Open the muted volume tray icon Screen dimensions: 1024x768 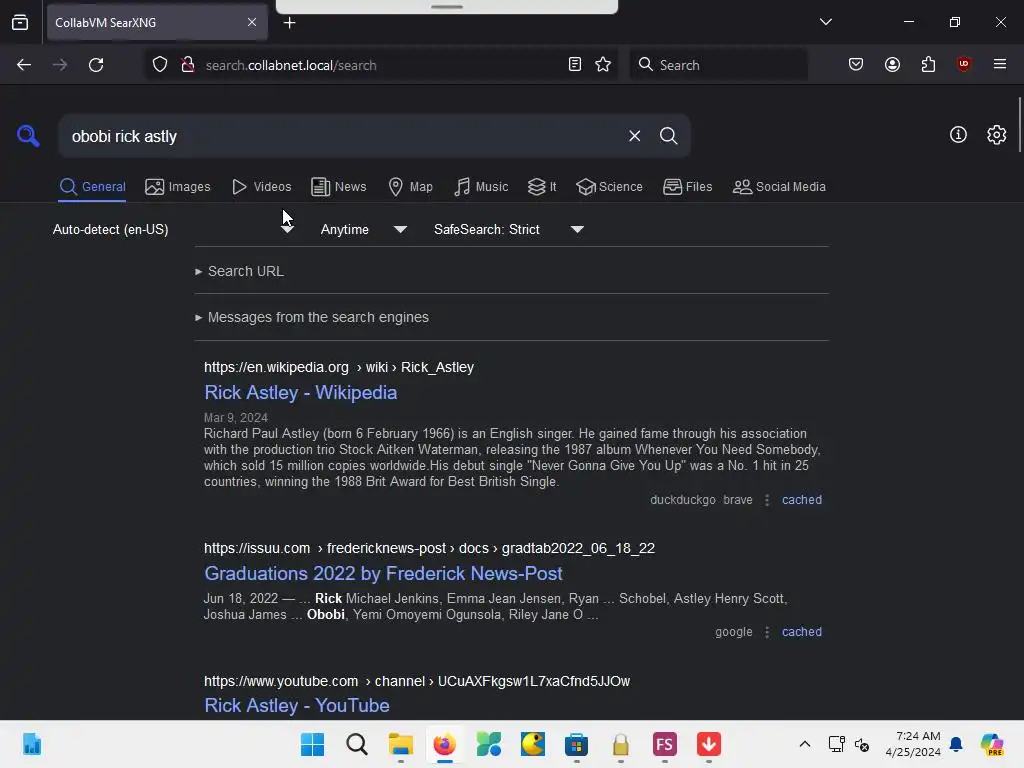(861, 744)
